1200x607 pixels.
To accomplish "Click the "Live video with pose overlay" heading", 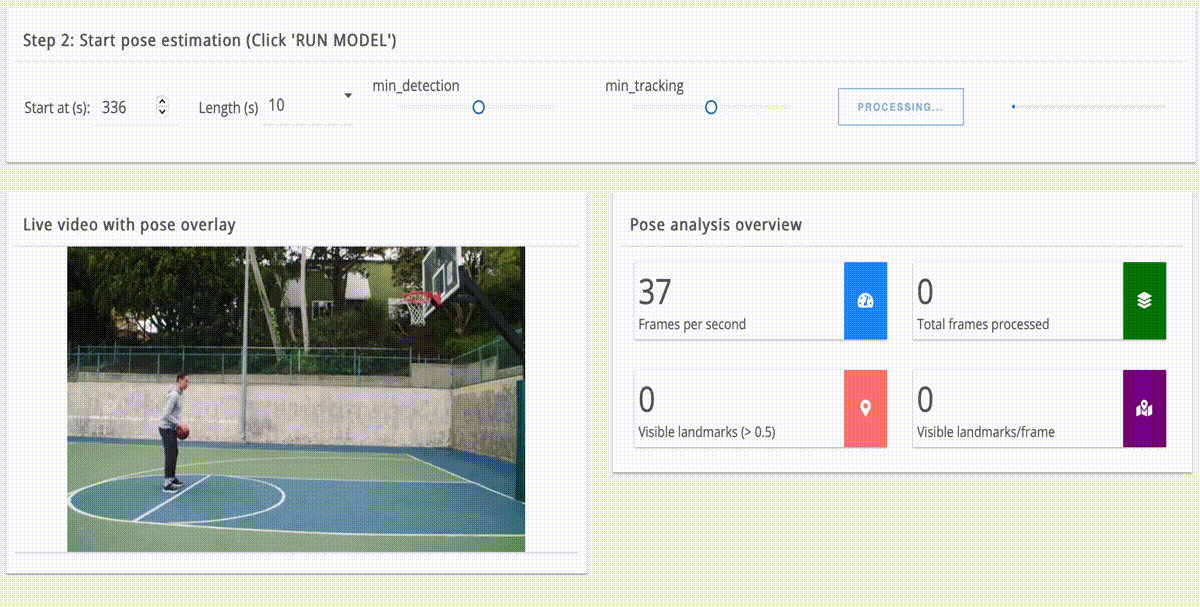I will 129,225.
